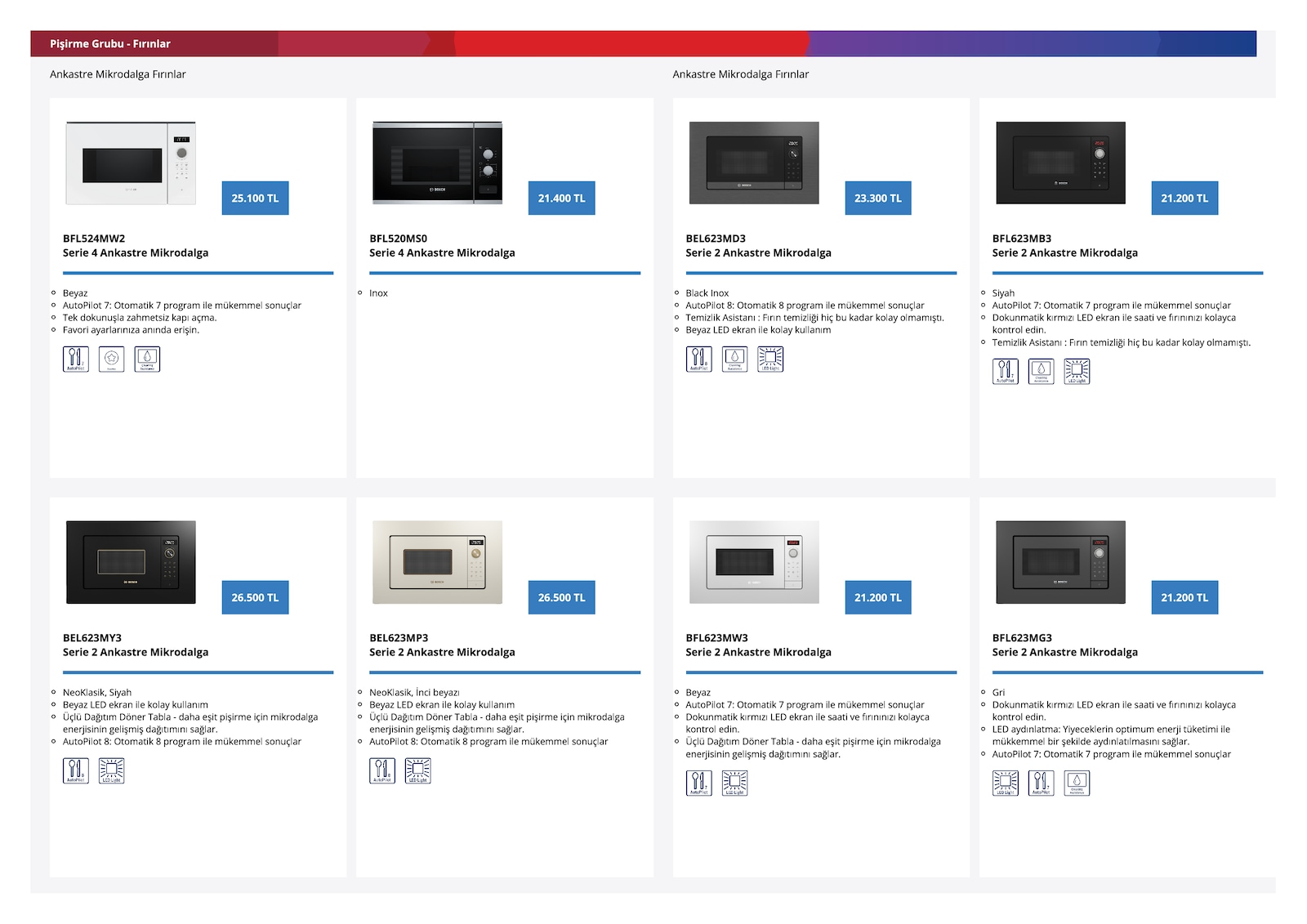Click the 'LED aydınlatma' feature line of BFL623MG3
The width and height of the screenshot is (1307, 924).
click(x=1111, y=736)
